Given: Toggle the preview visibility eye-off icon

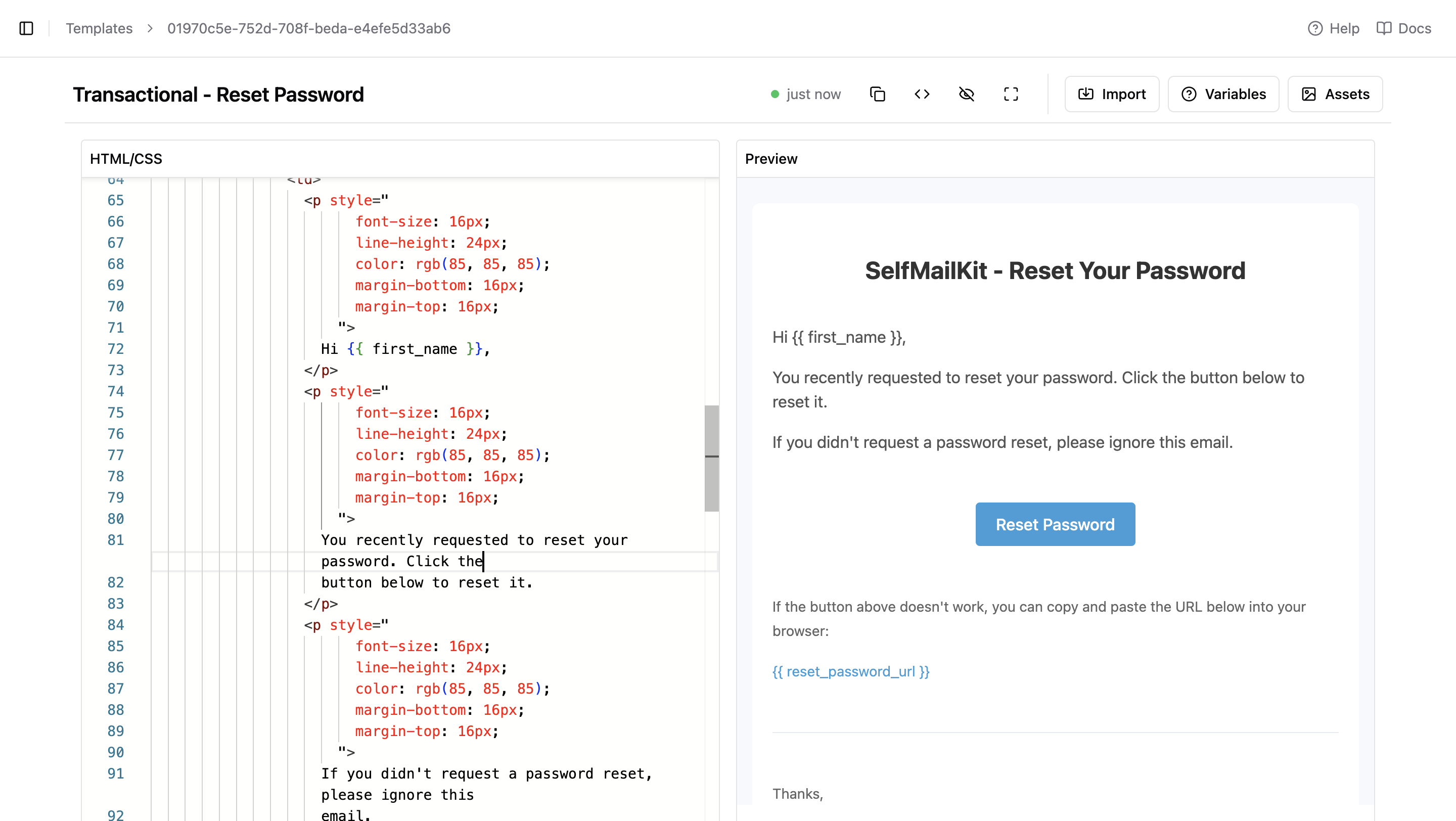Looking at the screenshot, I should click(967, 94).
